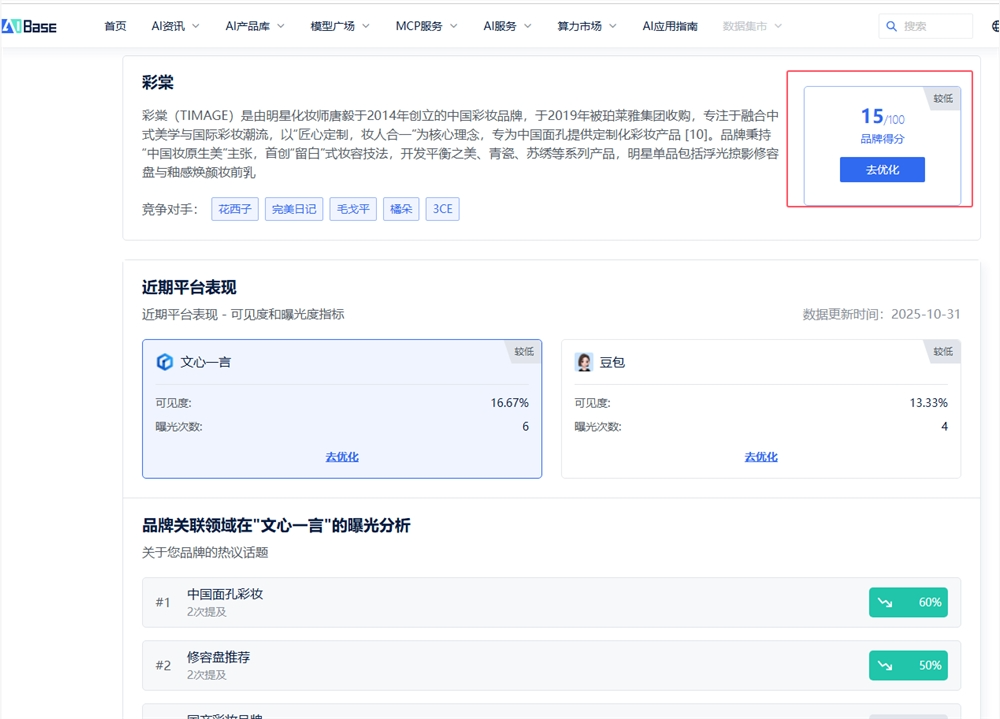Open the 花西子 competitor tag
Viewport: 1000px width, 719px height.
234,209
